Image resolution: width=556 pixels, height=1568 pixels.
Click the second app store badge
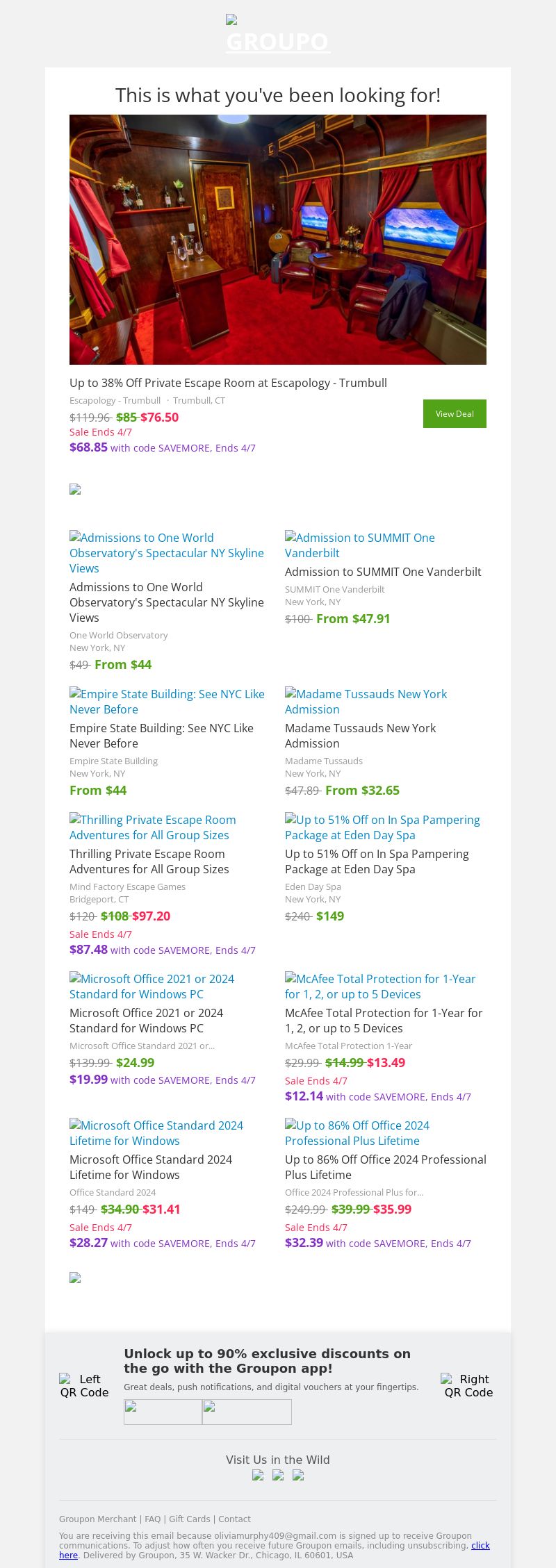click(247, 1412)
